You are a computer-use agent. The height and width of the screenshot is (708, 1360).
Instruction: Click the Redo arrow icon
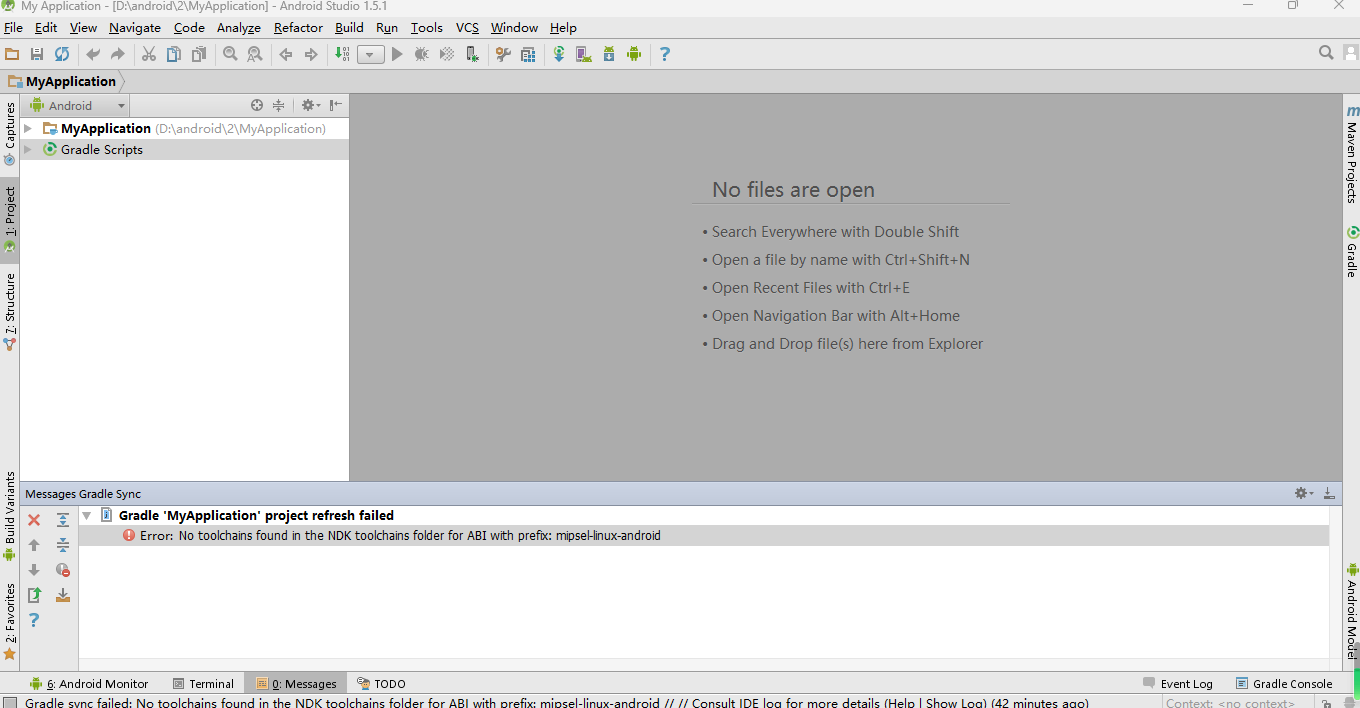(x=118, y=54)
